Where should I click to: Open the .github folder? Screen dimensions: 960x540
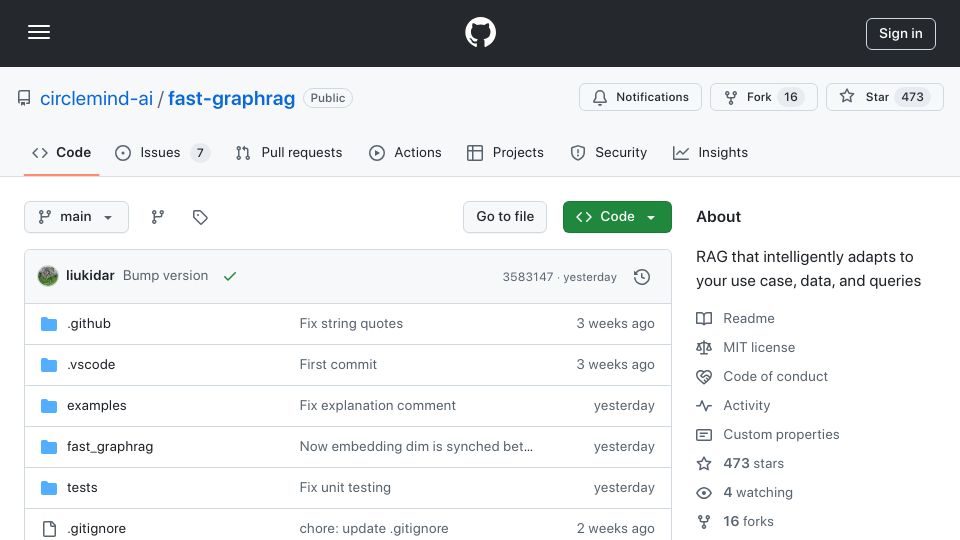(89, 323)
